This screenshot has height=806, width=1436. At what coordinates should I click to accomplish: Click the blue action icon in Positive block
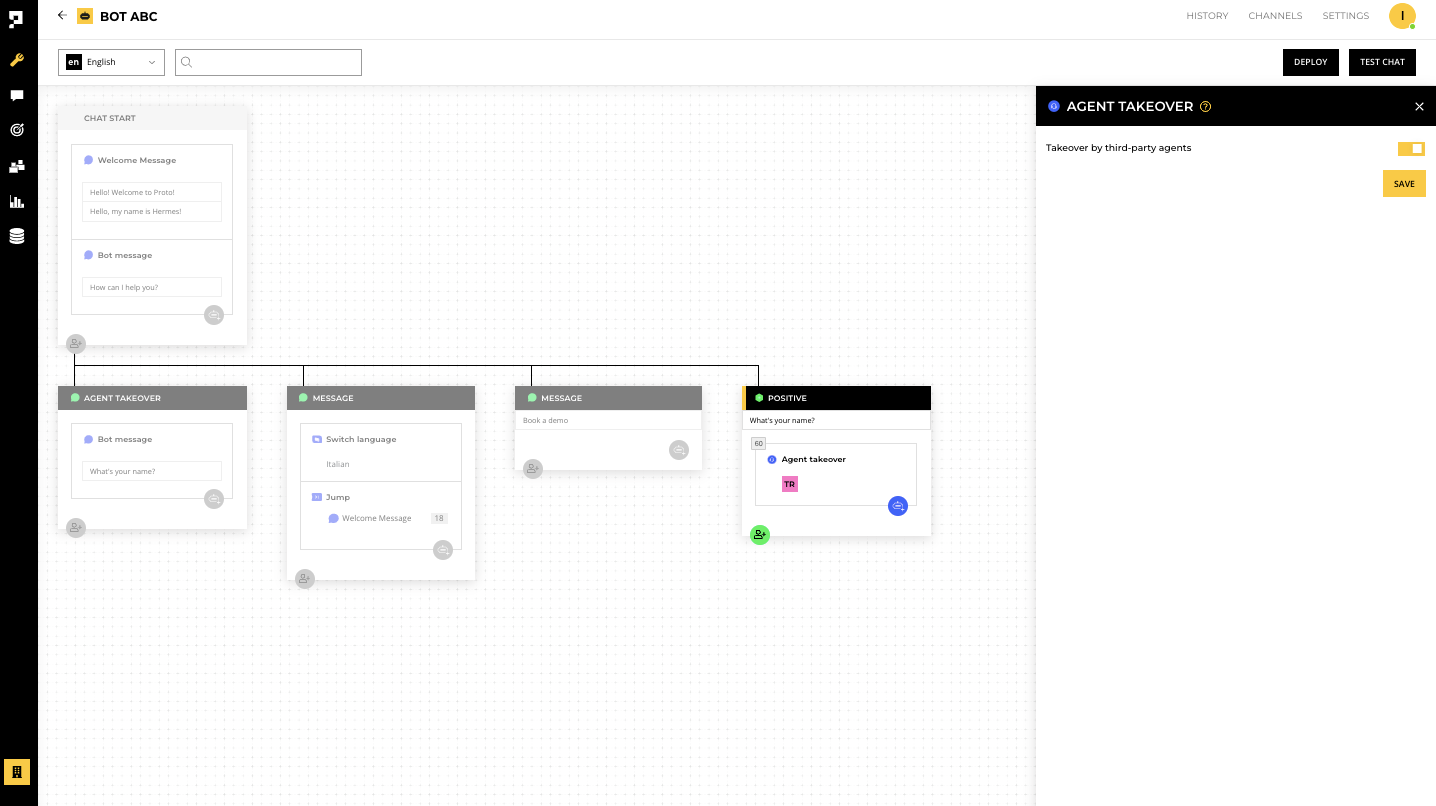pyautogui.click(x=898, y=506)
